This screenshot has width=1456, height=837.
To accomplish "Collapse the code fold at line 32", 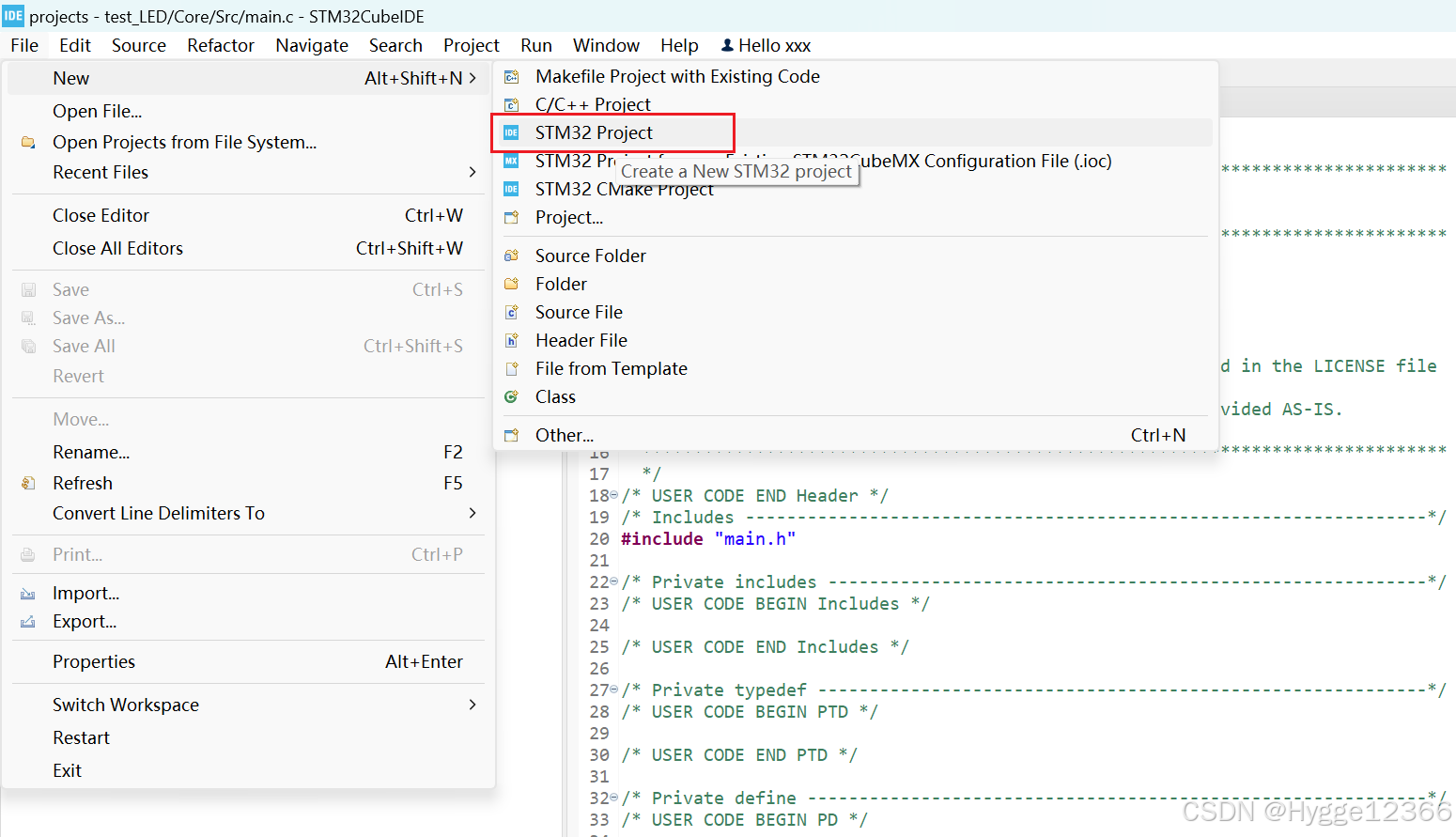I will pos(614,798).
